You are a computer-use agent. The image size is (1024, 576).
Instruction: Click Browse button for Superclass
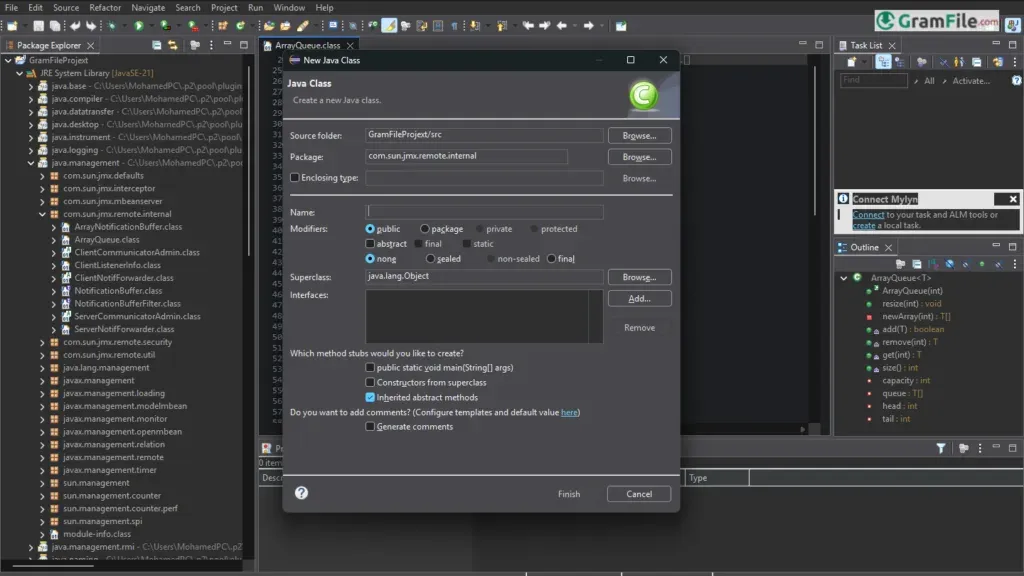[x=639, y=277]
